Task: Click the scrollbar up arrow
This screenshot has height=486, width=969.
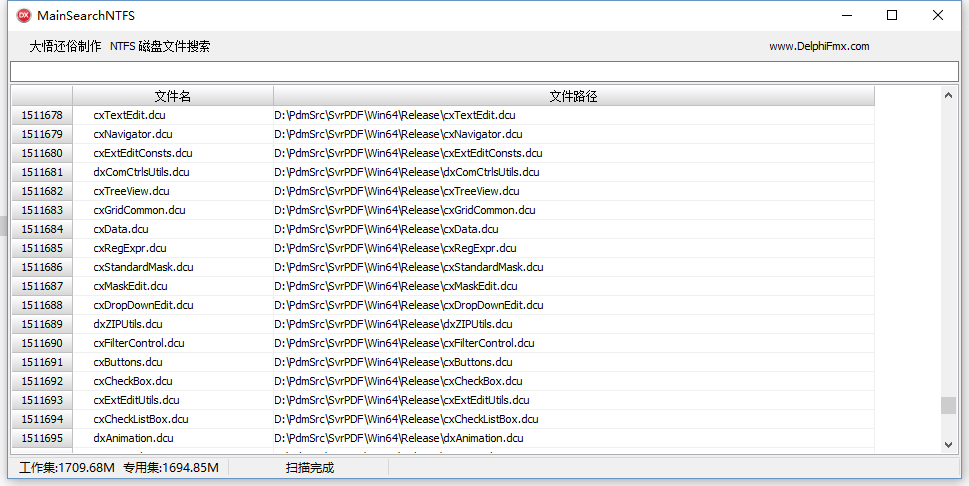Action: pos(948,95)
